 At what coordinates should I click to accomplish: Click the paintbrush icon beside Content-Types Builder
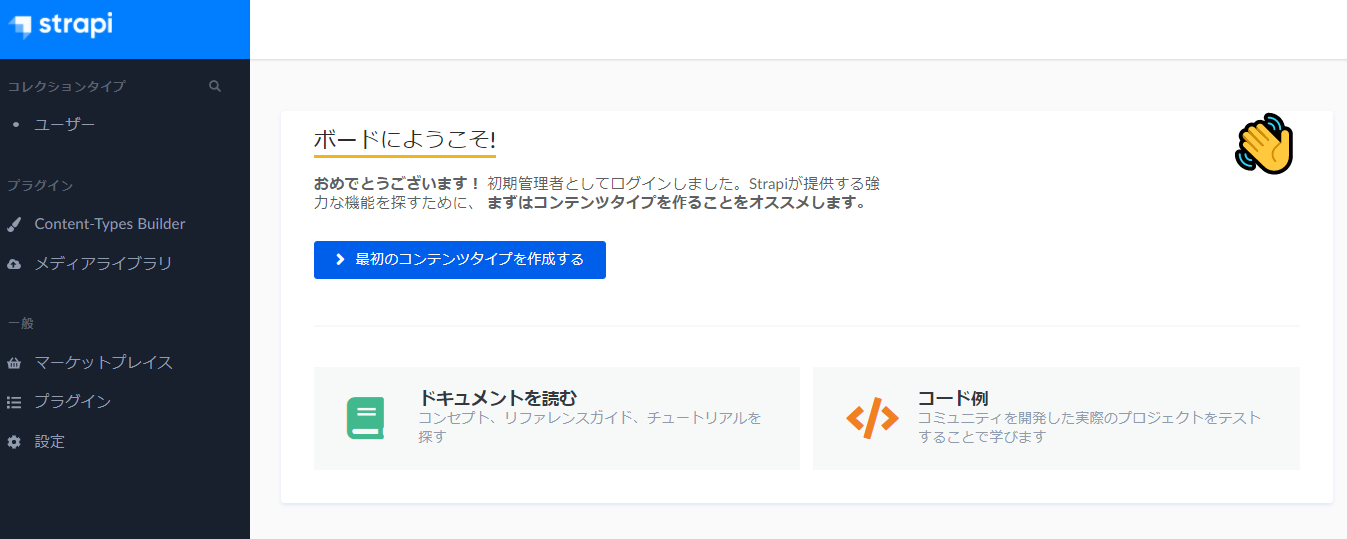(x=14, y=224)
